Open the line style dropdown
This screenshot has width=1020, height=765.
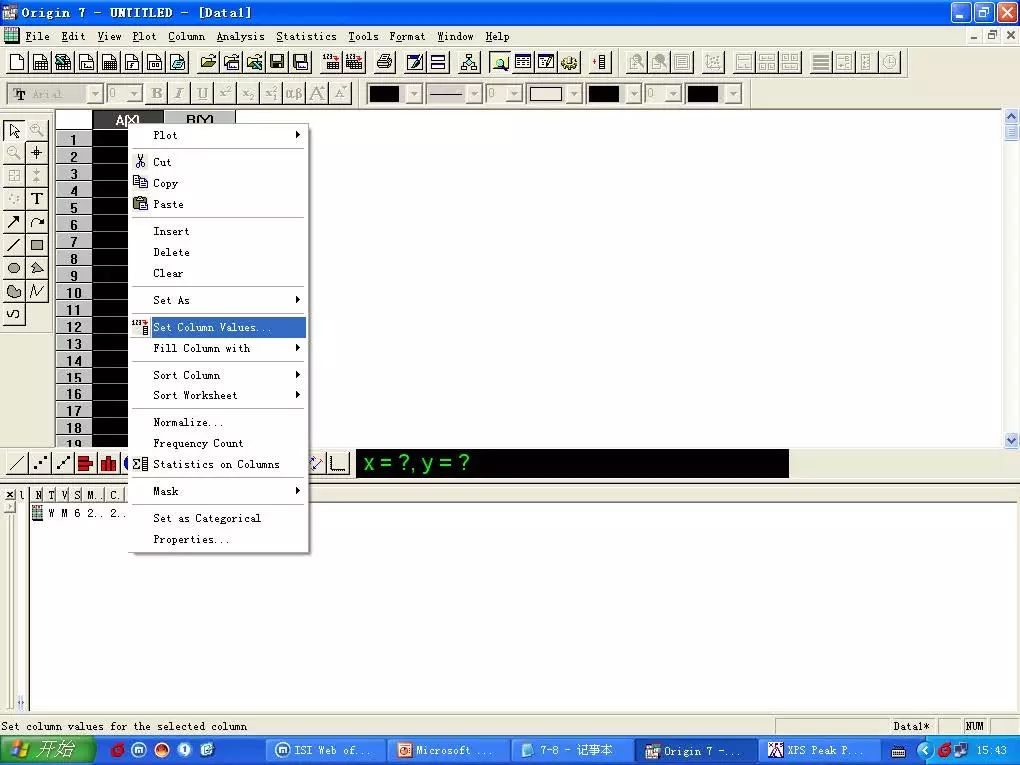click(475, 94)
